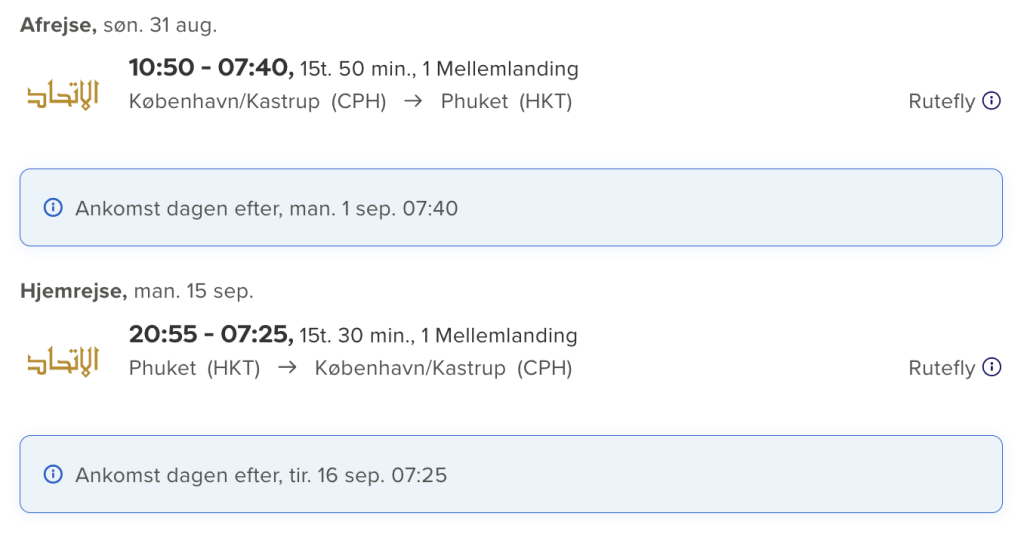Click the arrival notice for tir. 16 sep. 07:25
This screenshot has width=1024, height=535.
pyautogui.click(x=511, y=474)
